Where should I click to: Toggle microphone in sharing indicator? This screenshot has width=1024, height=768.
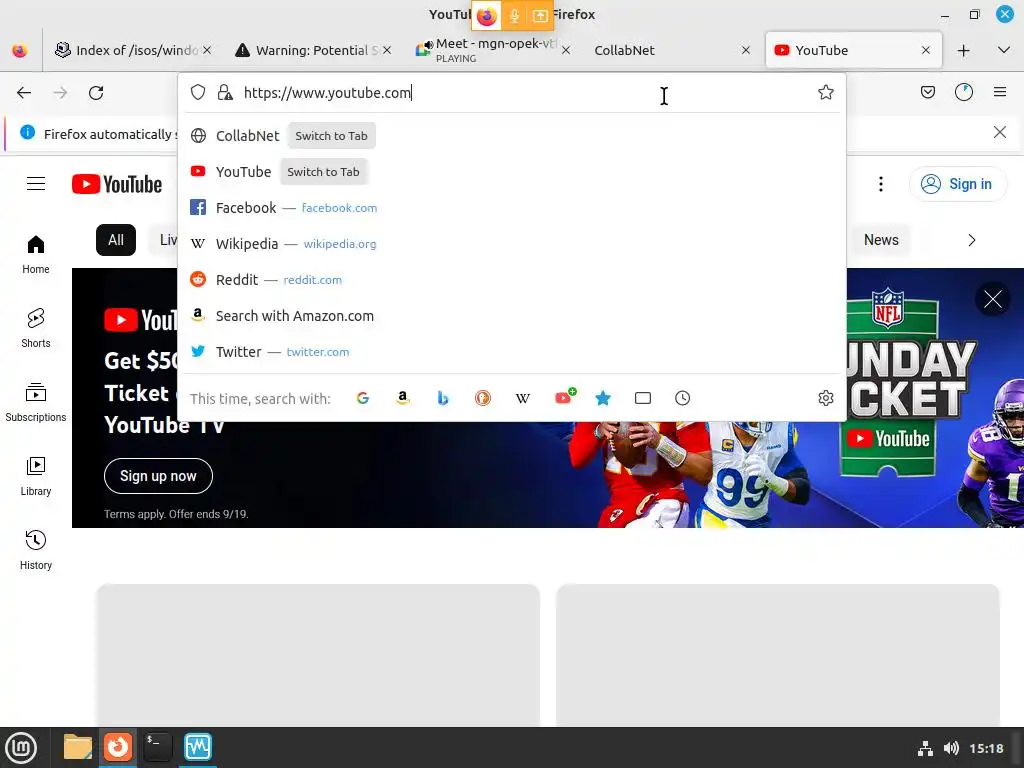(514, 16)
